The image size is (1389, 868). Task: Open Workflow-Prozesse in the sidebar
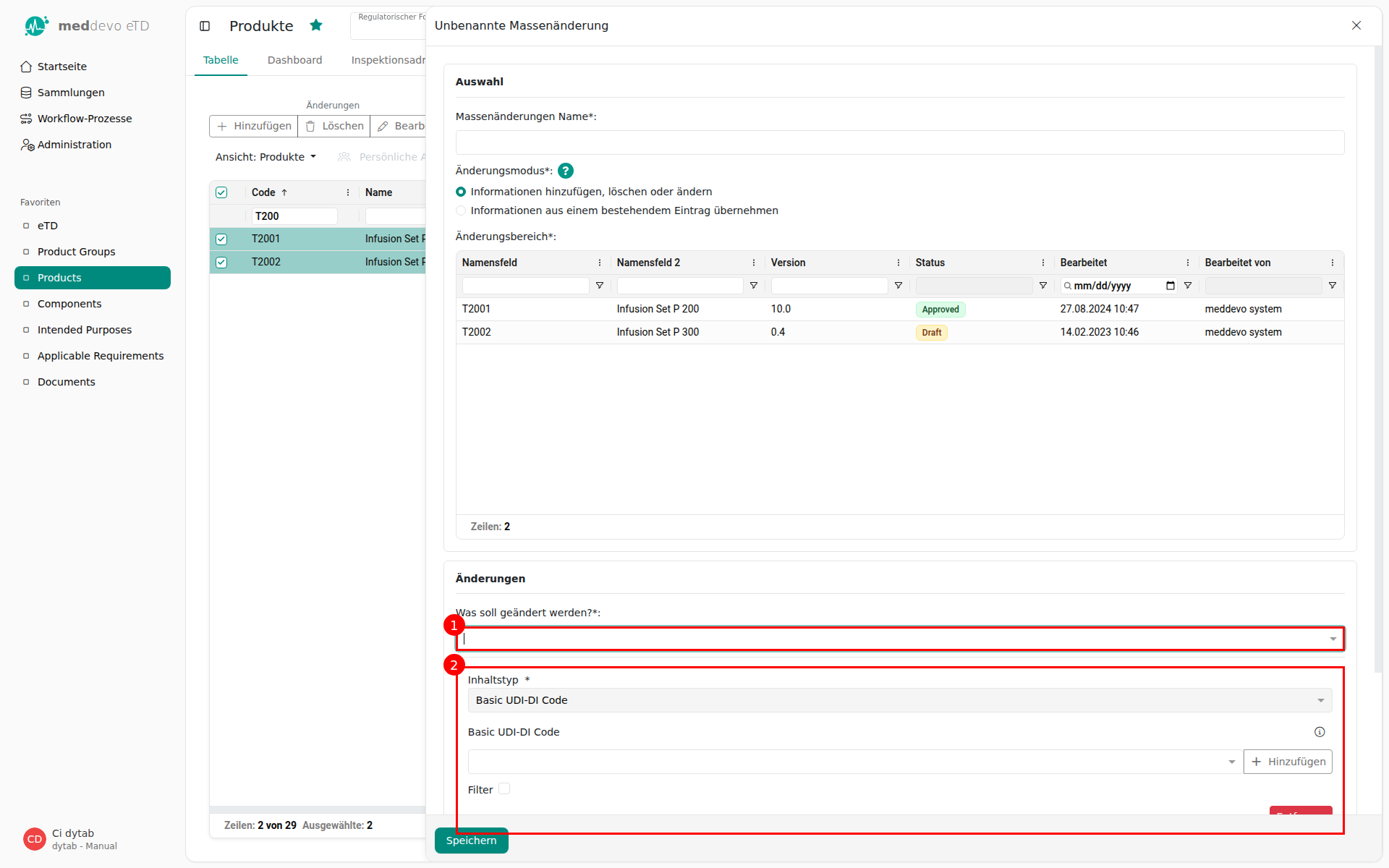click(x=84, y=119)
